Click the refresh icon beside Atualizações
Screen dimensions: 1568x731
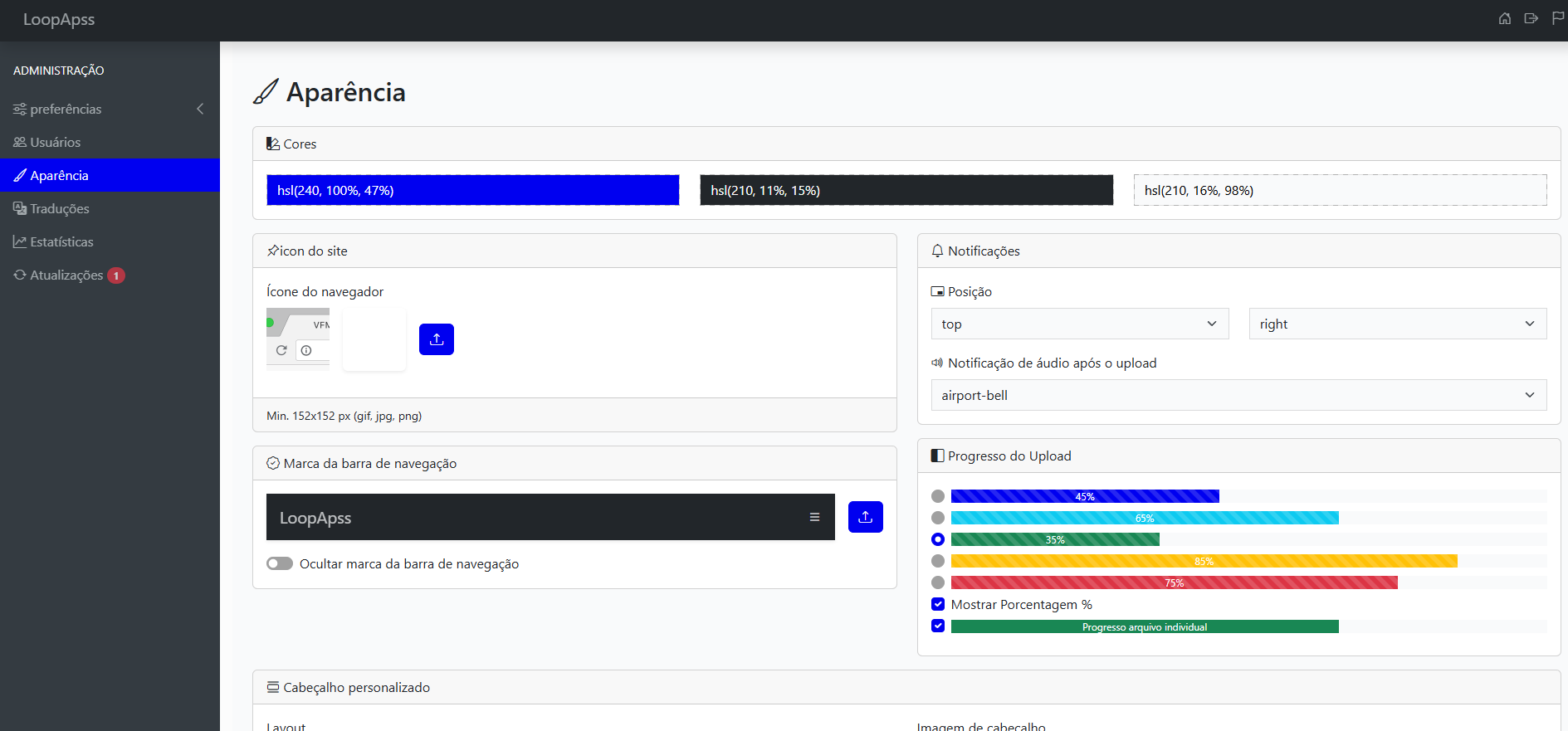pyautogui.click(x=20, y=275)
